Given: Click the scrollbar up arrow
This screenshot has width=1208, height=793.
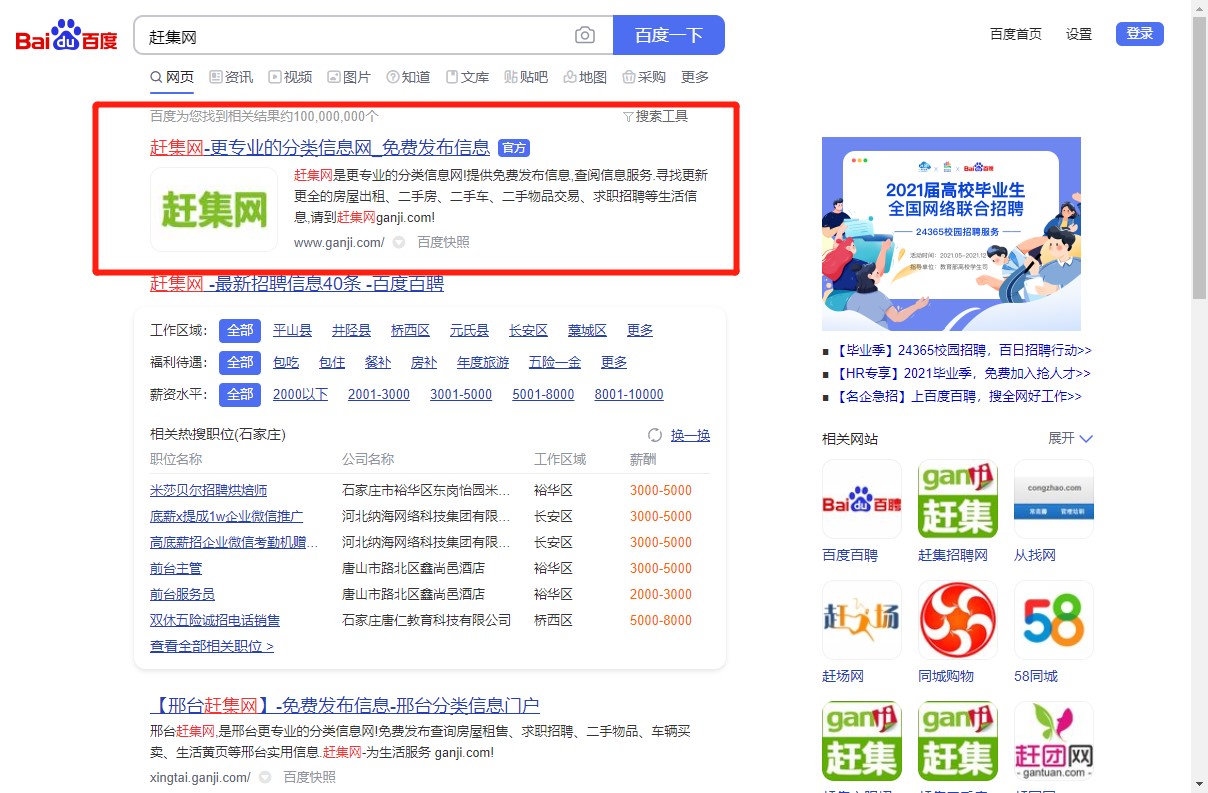Looking at the screenshot, I should coord(1200,8).
